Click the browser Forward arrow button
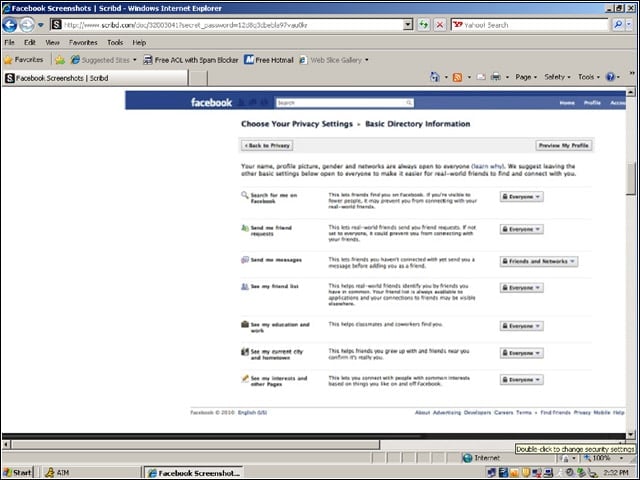The height and width of the screenshot is (480, 640). (x=27, y=25)
